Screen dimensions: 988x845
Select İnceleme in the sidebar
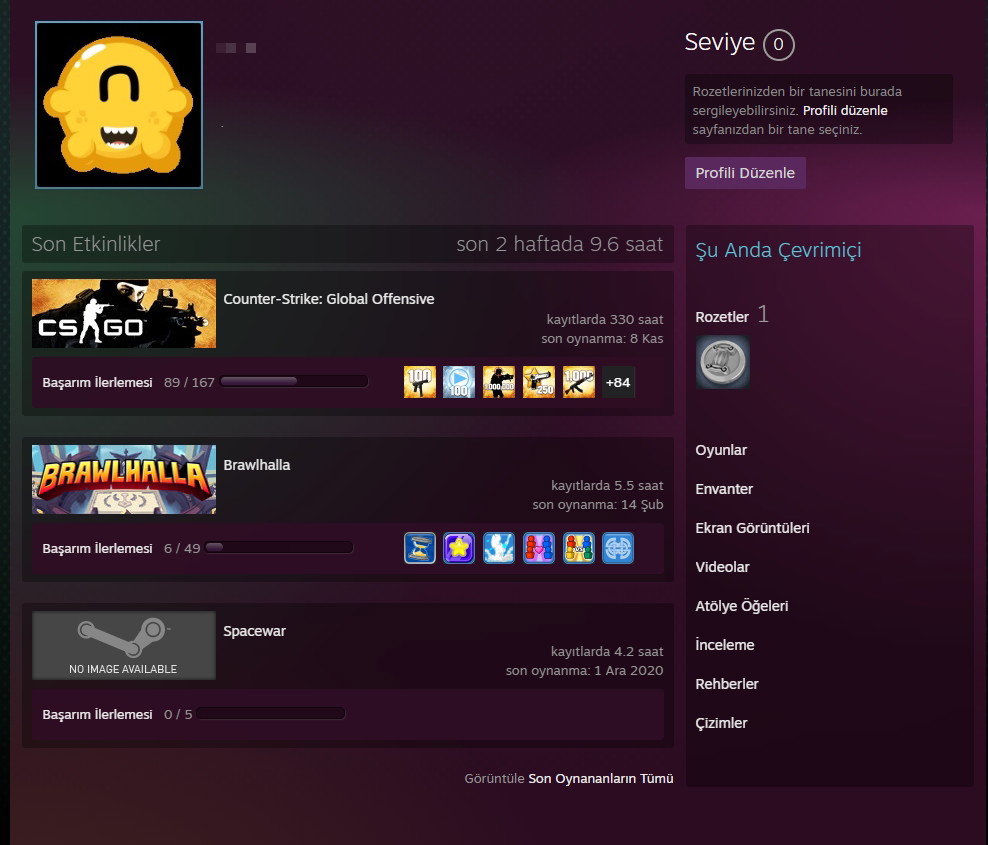[x=725, y=645]
